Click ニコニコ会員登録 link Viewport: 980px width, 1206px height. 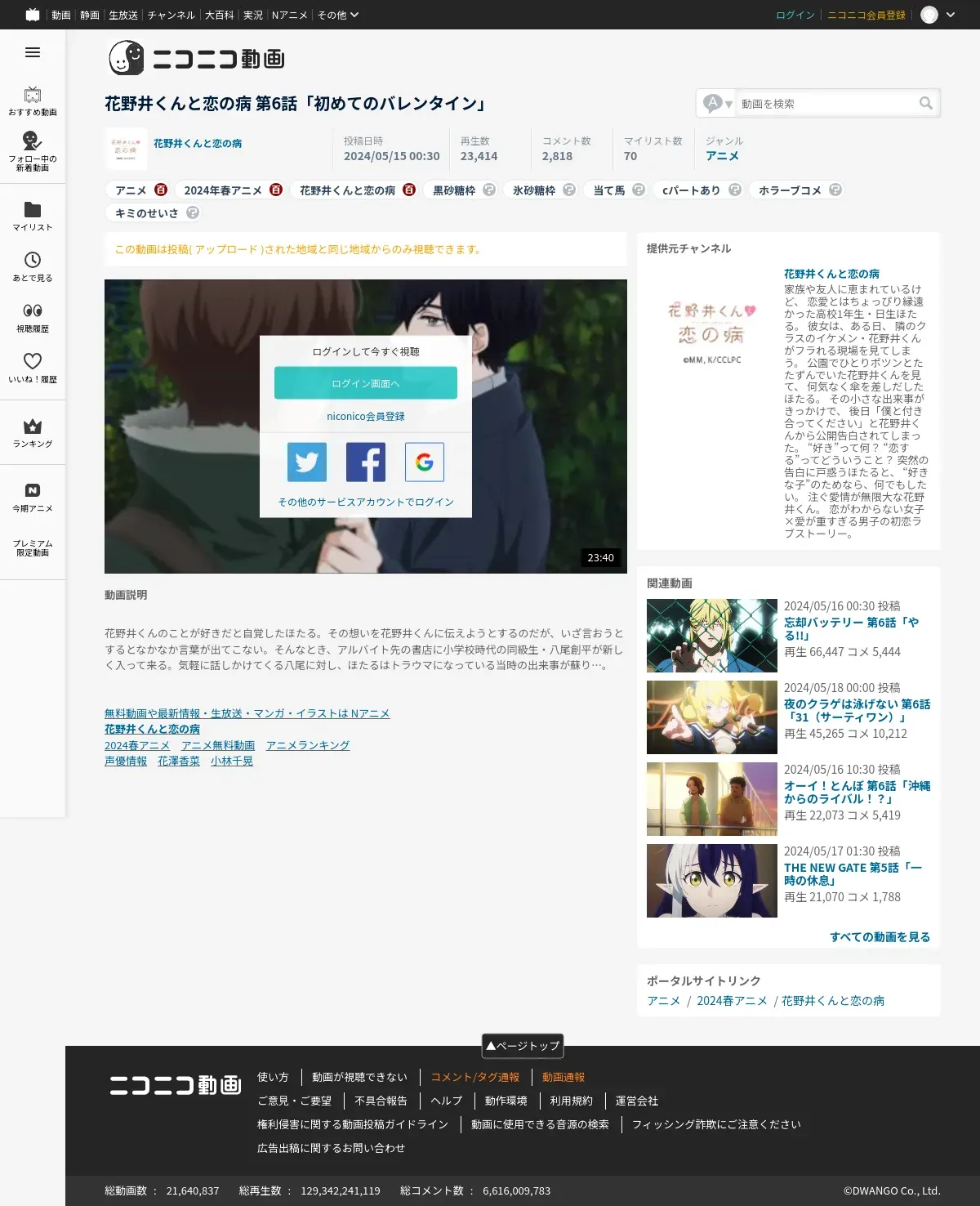pyautogui.click(x=866, y=15)
